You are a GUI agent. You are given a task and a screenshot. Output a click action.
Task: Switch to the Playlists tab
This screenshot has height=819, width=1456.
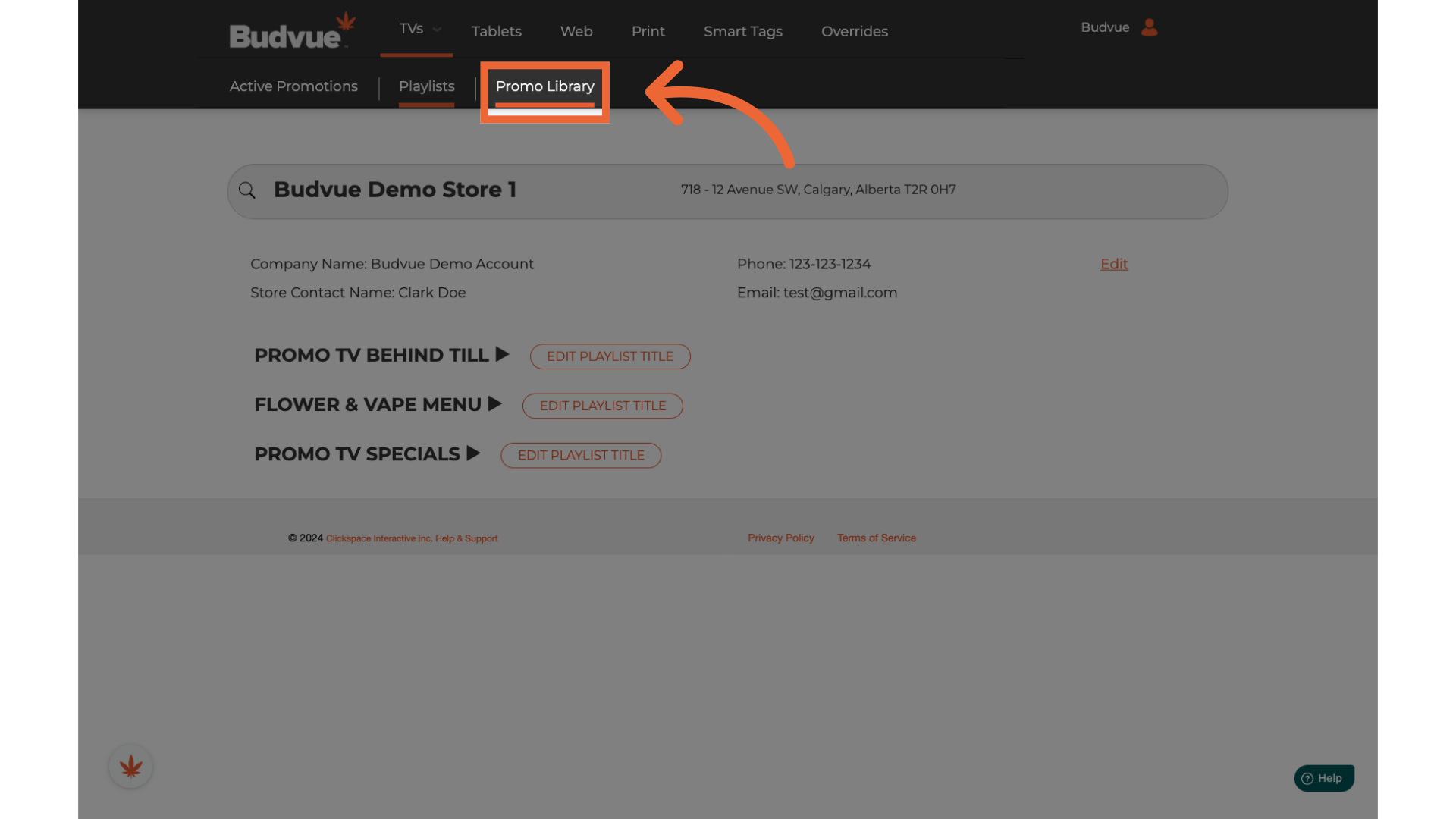[426, 86]
